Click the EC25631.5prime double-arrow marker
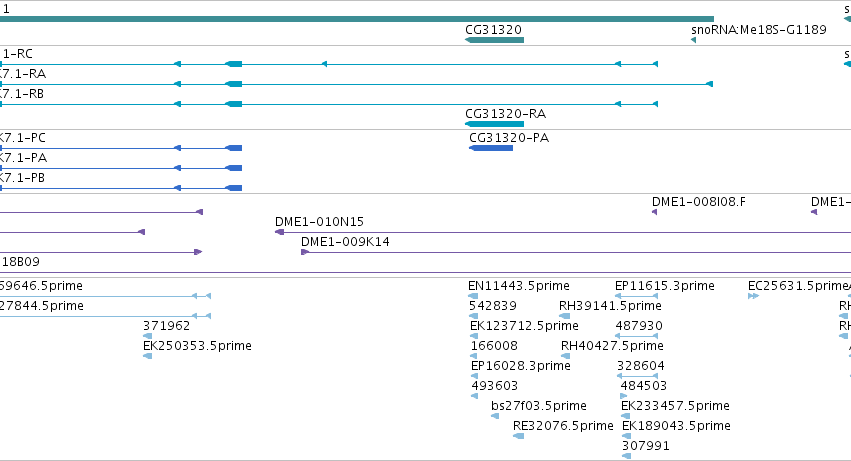Viewport: 851px width, 461px height. pos(753,296)
